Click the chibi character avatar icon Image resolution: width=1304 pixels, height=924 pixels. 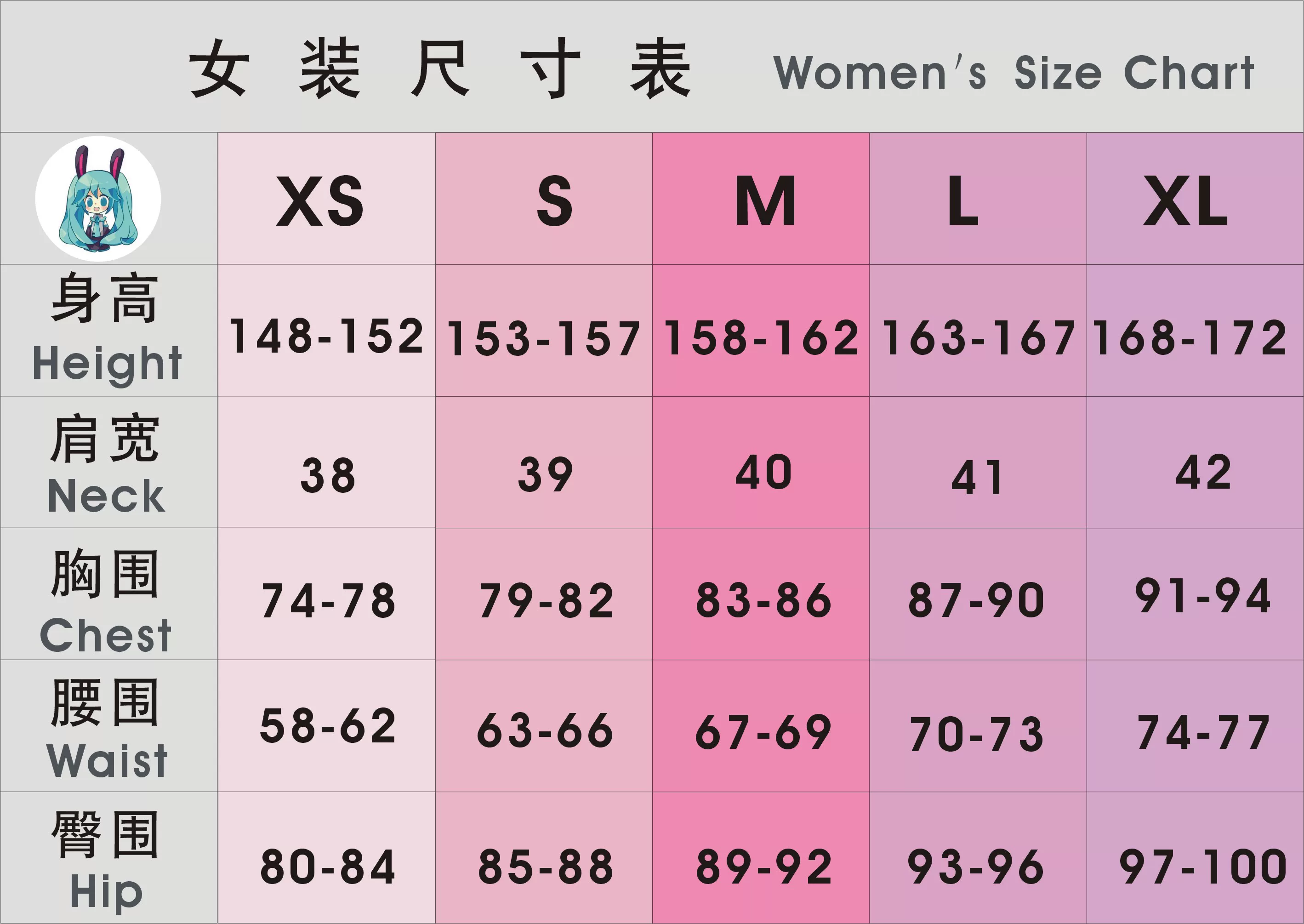[x=98, y=199]
